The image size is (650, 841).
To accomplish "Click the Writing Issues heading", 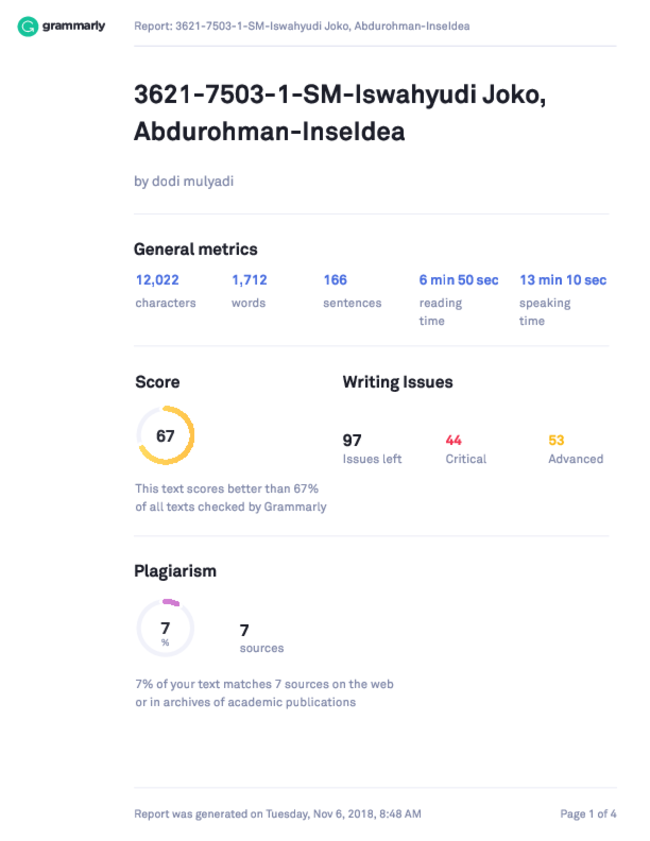I will click(398, 382).
